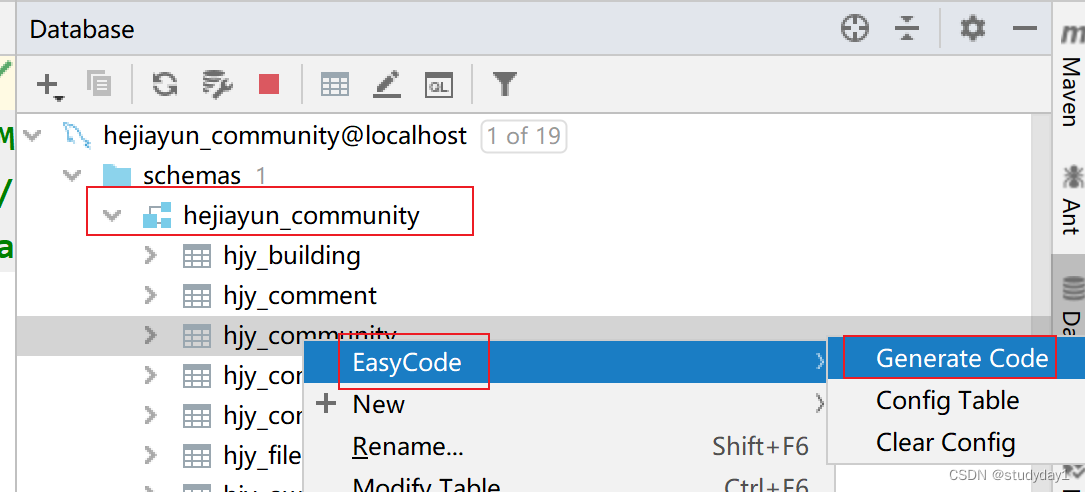Jump to Query Console QL icon
Screen dimensions: 1085x492
click(x=439, y=85)
